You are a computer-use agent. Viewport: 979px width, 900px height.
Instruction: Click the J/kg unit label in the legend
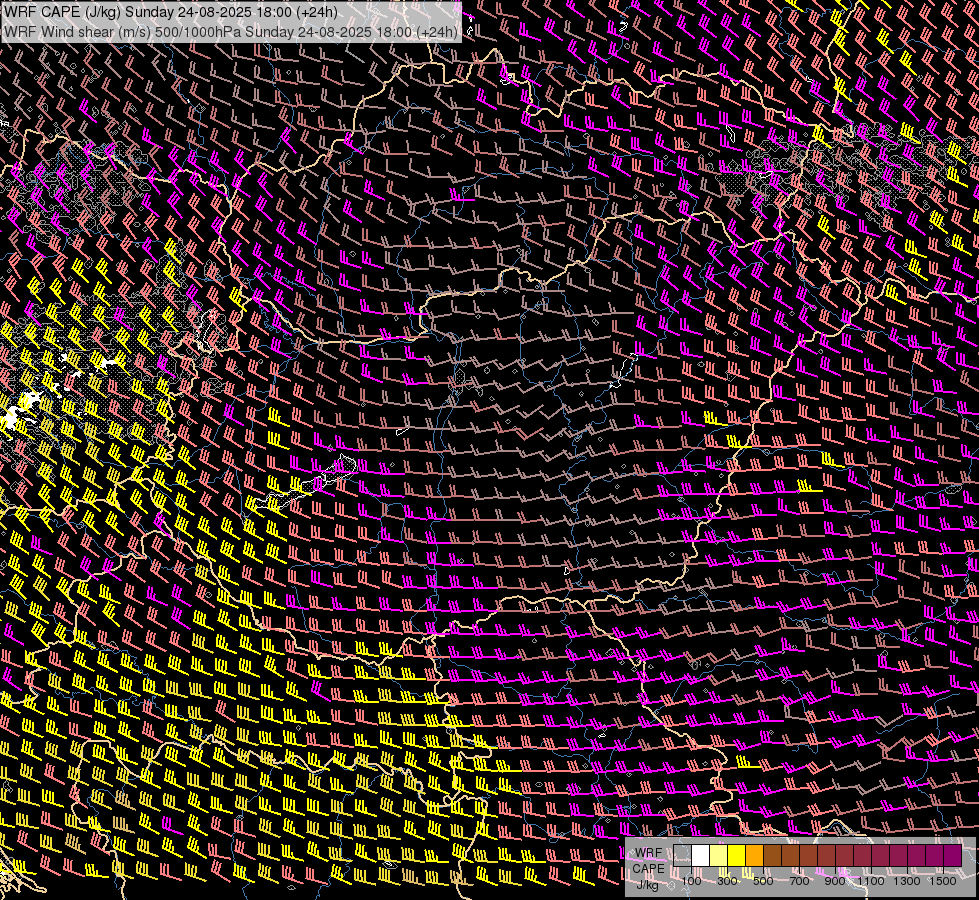(647, 884)
